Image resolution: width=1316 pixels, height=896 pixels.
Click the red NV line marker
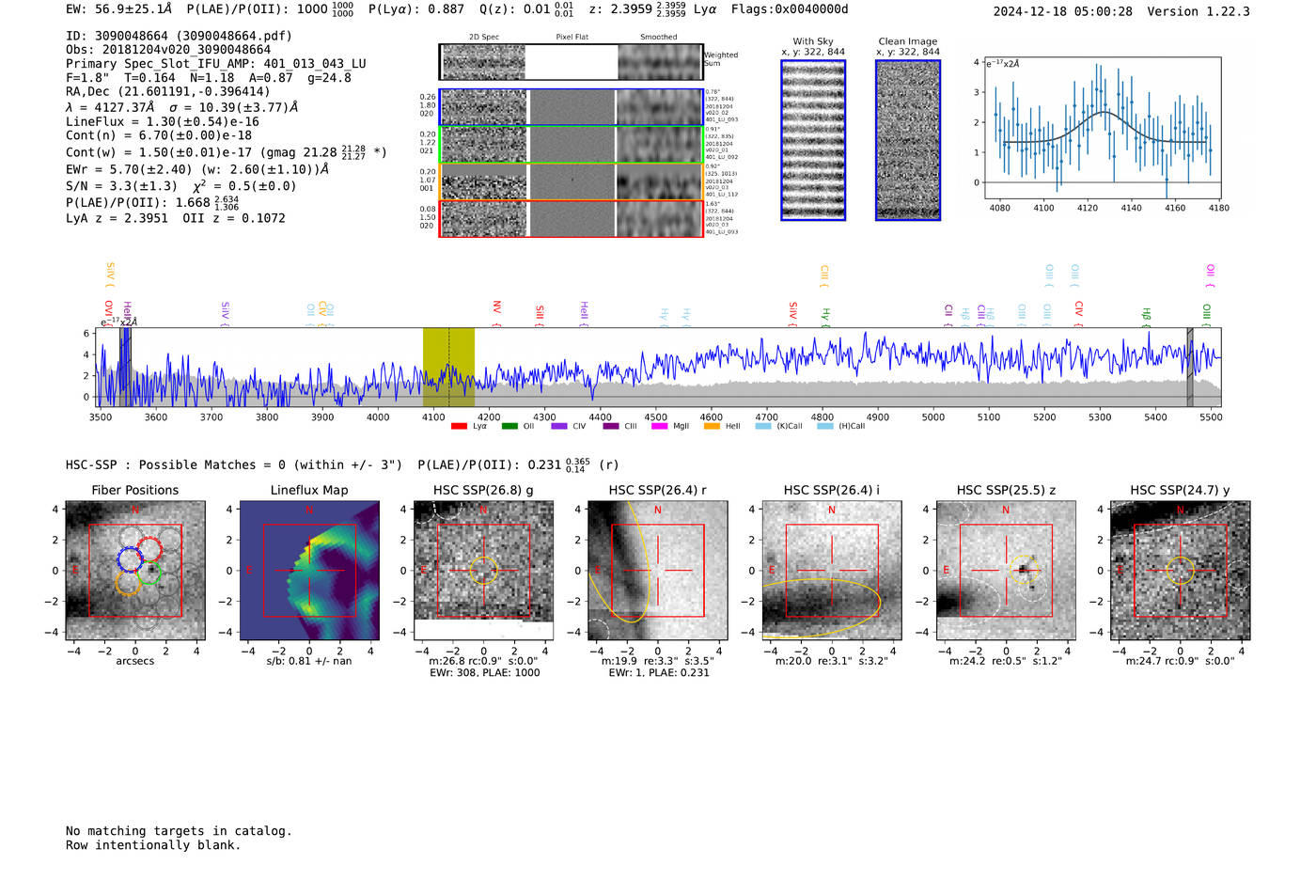(x=496, y=313)
